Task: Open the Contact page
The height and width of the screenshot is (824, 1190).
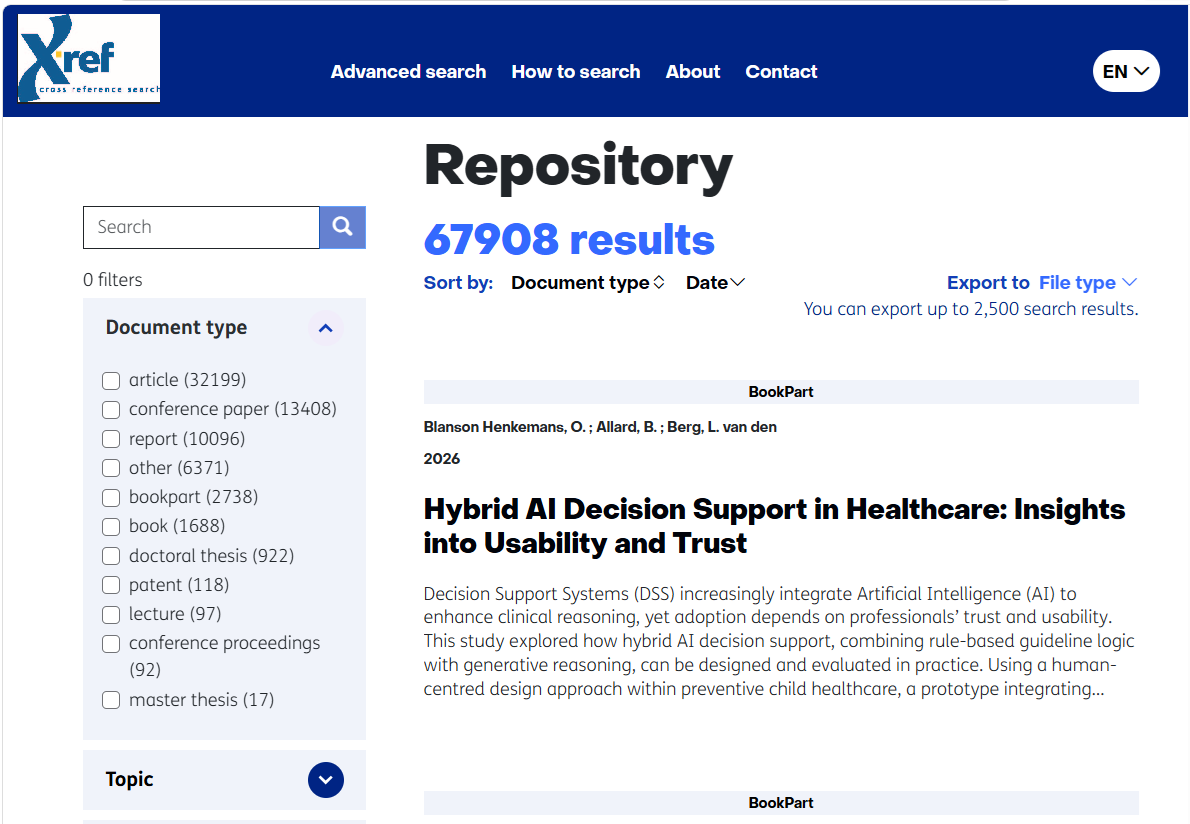Action: point(781,71)
